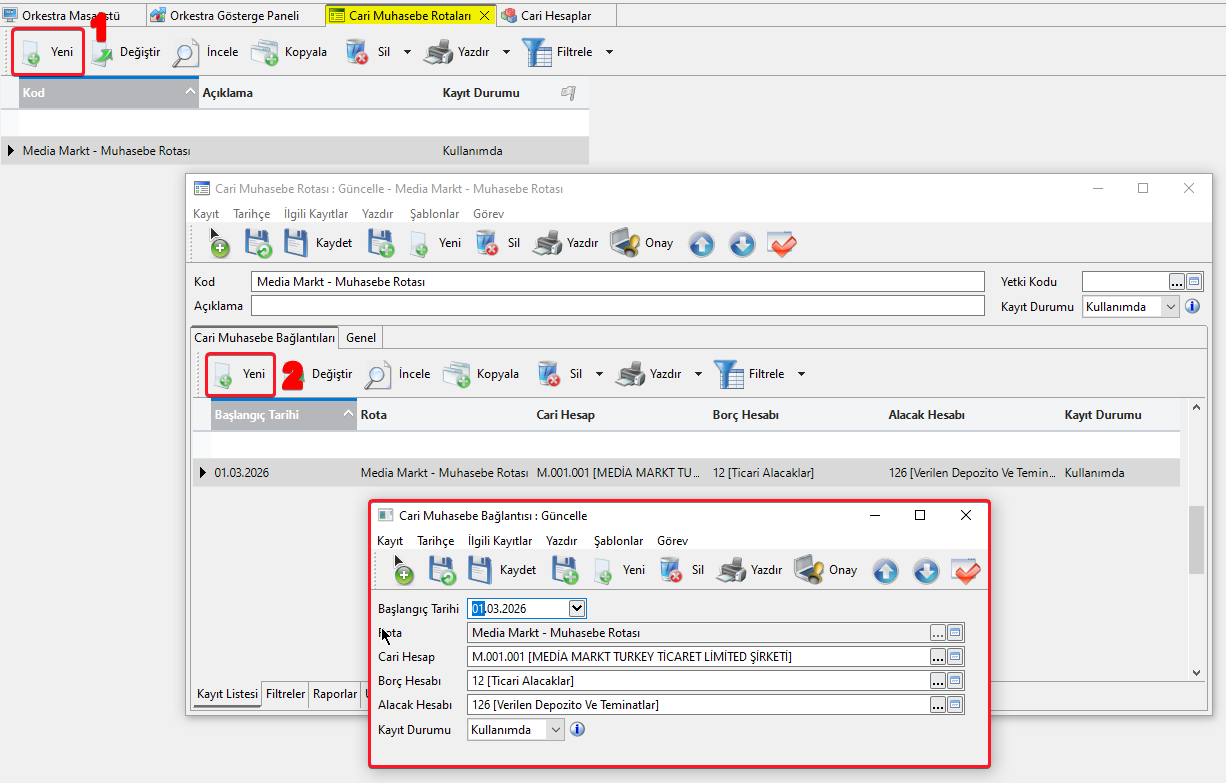Click vertical scrollbar in Cari Muhasebe Rotası window

click(1196, 540)
